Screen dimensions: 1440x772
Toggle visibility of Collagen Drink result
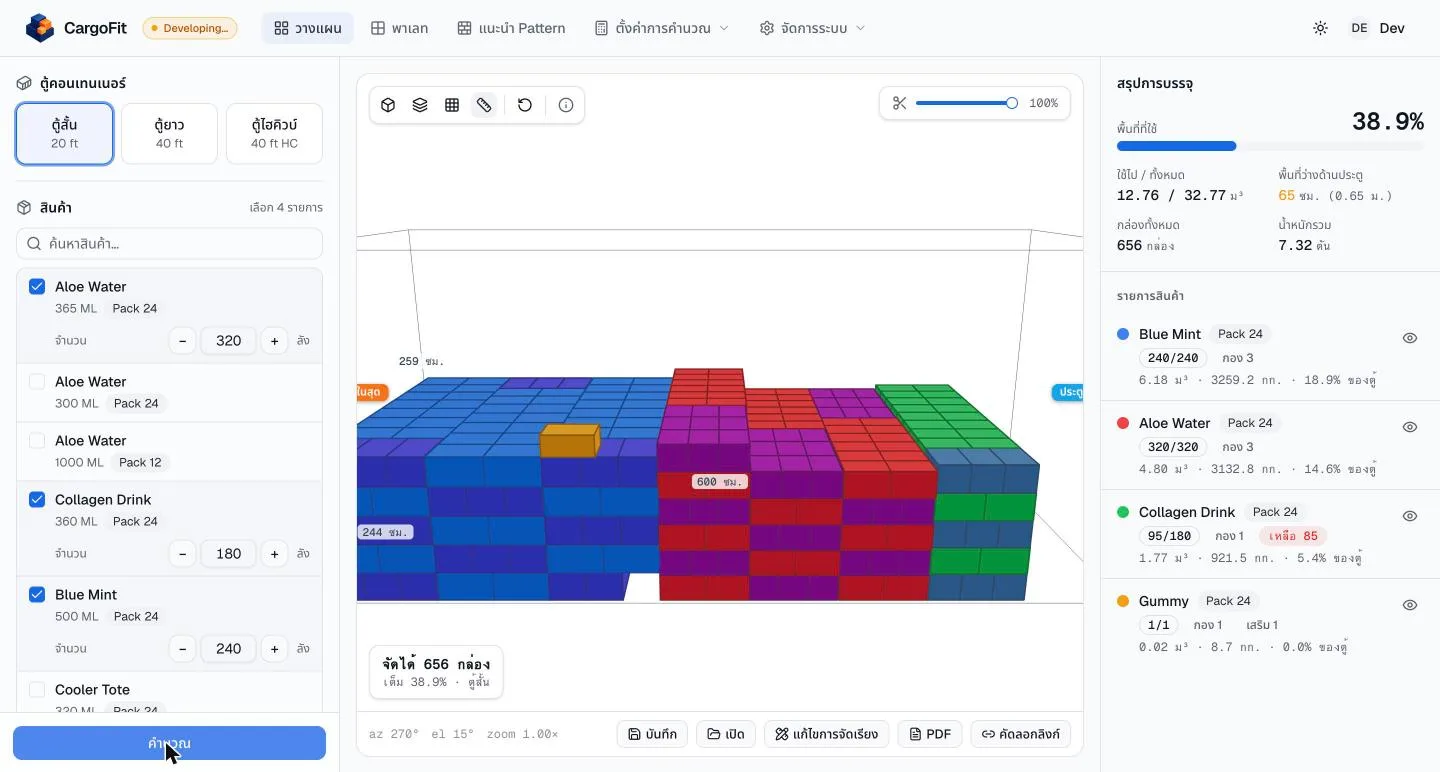pyautogui.click(x=1410, y=516)
